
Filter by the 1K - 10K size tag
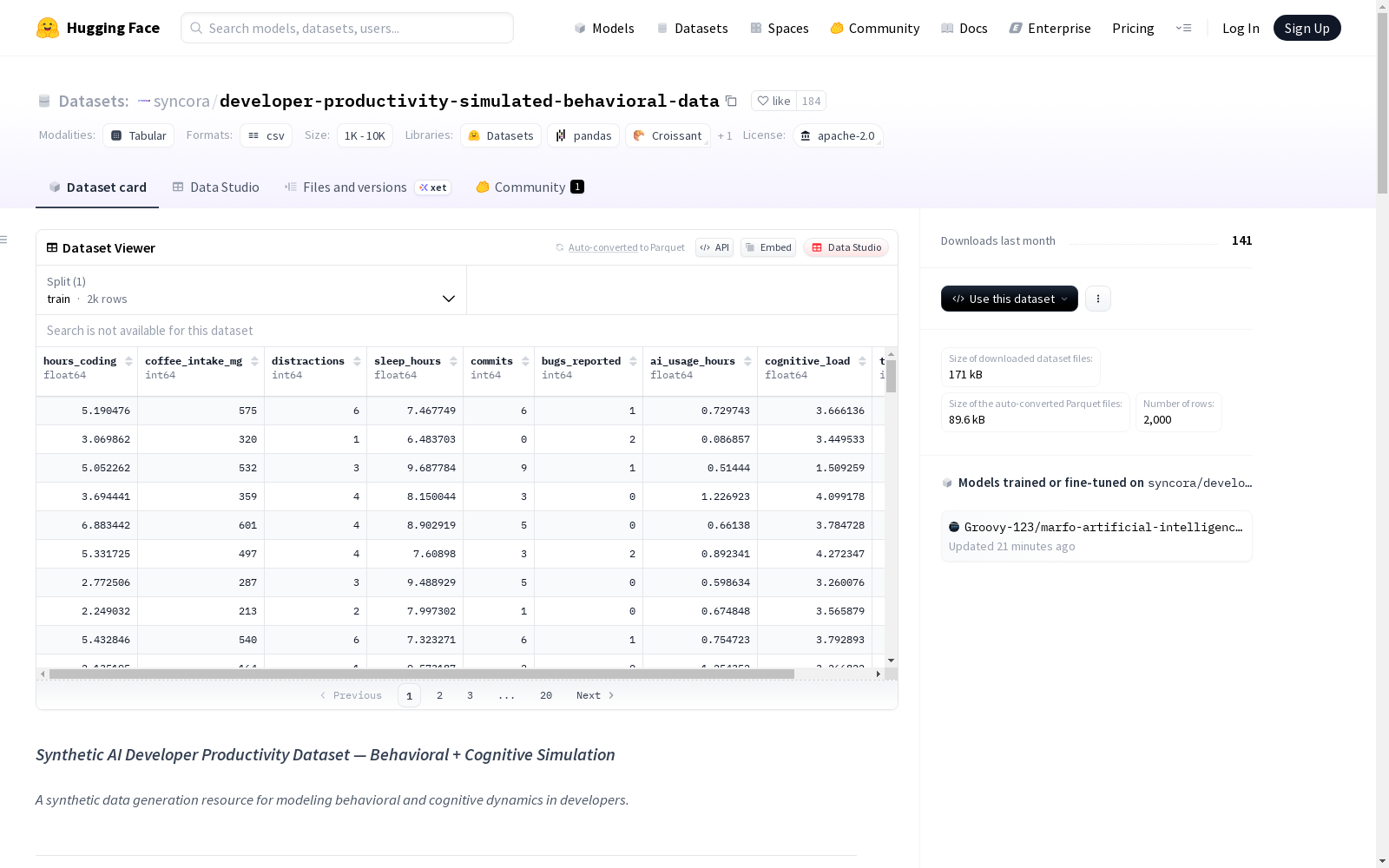click(365, 135)
